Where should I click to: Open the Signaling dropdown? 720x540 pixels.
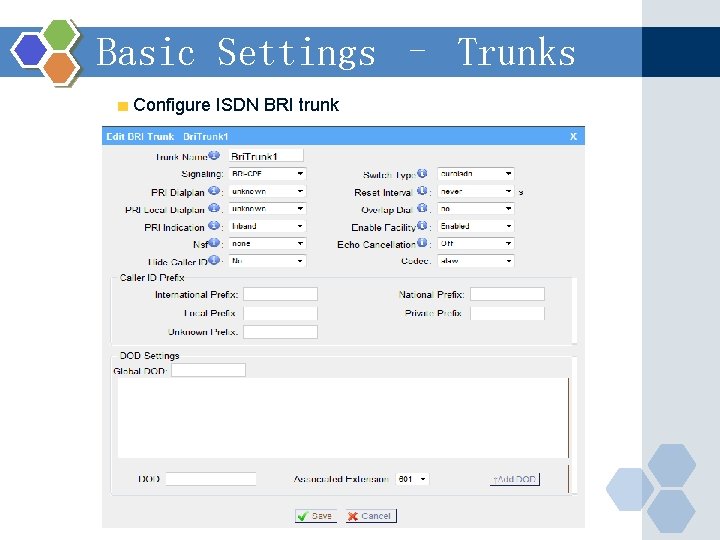[267, 174]
